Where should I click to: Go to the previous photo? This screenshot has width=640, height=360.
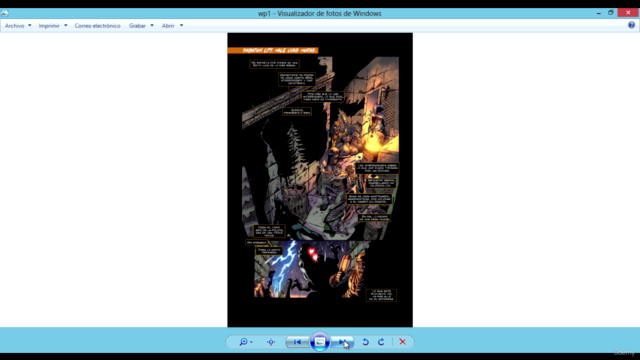297,342
